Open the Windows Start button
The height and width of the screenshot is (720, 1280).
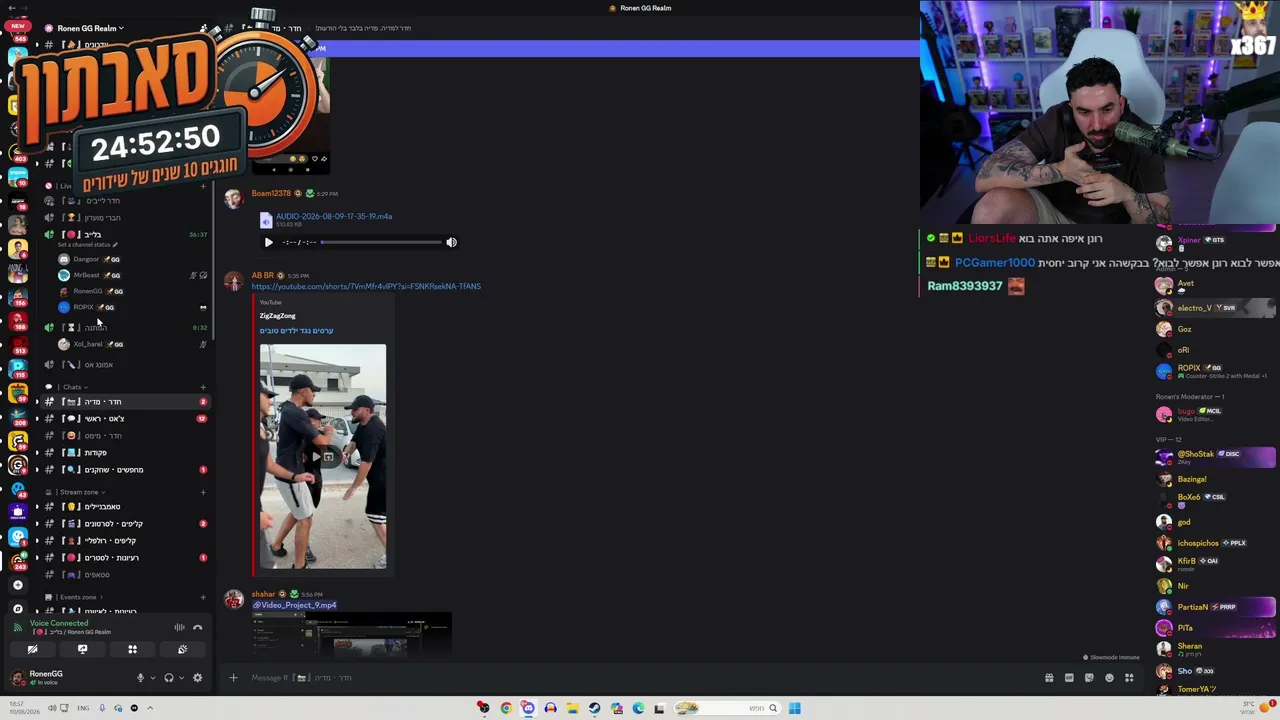(x=794, y=708)
